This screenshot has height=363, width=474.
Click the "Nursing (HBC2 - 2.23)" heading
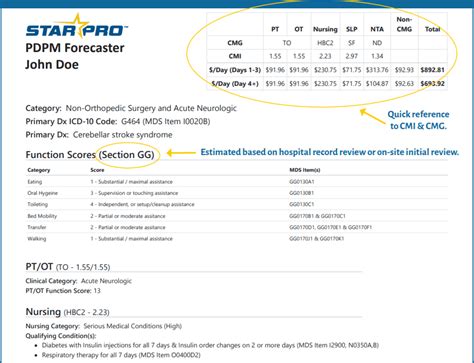[67, 312]
